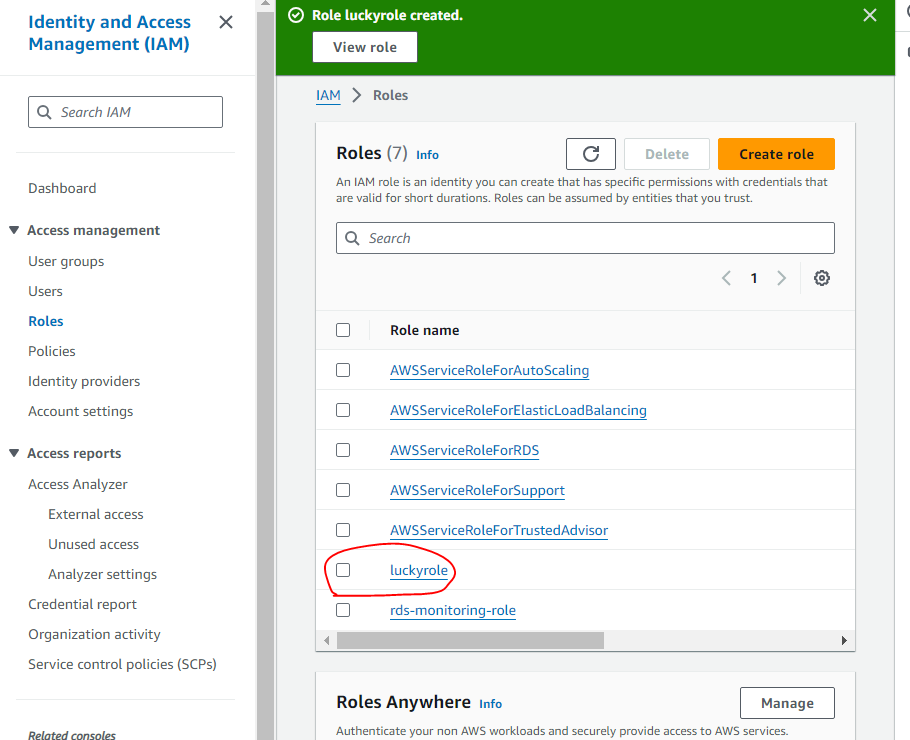
Task: Open Service control policies (SCPs)
Action: [122, 665]
